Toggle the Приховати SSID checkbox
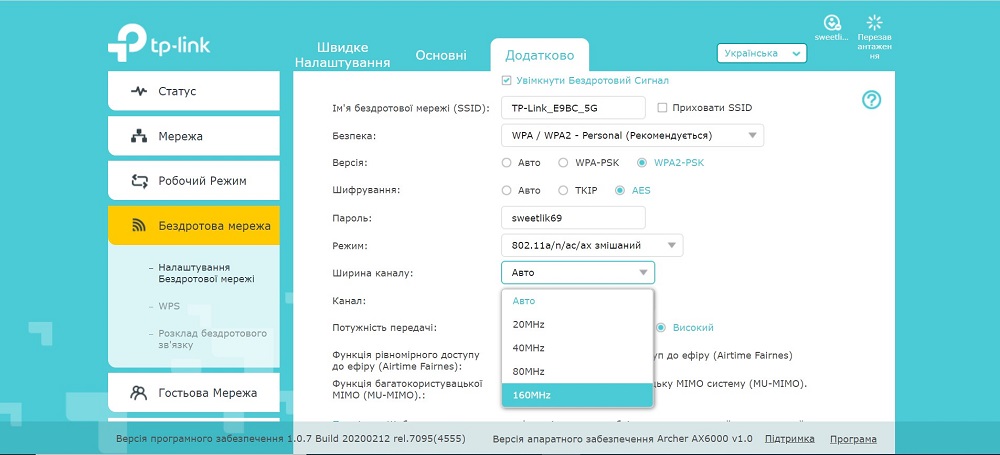The image size is (1000, 455). point(662,108)
